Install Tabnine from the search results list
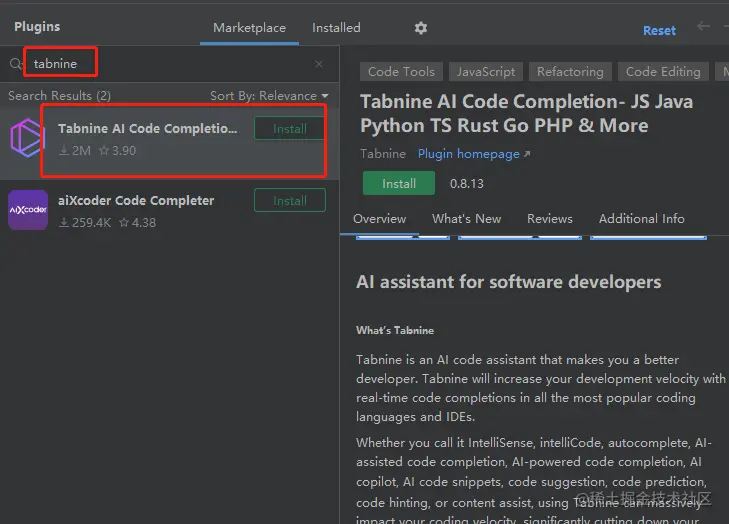729x524 pixels. pyautogui.click(x=290, y=128)
